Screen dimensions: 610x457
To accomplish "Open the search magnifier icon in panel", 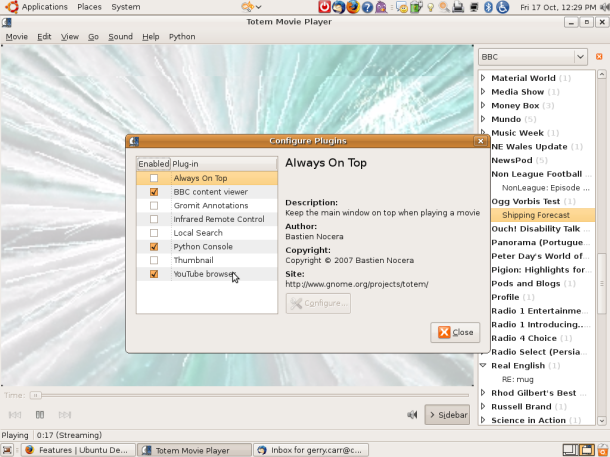I will click(444, 7).
